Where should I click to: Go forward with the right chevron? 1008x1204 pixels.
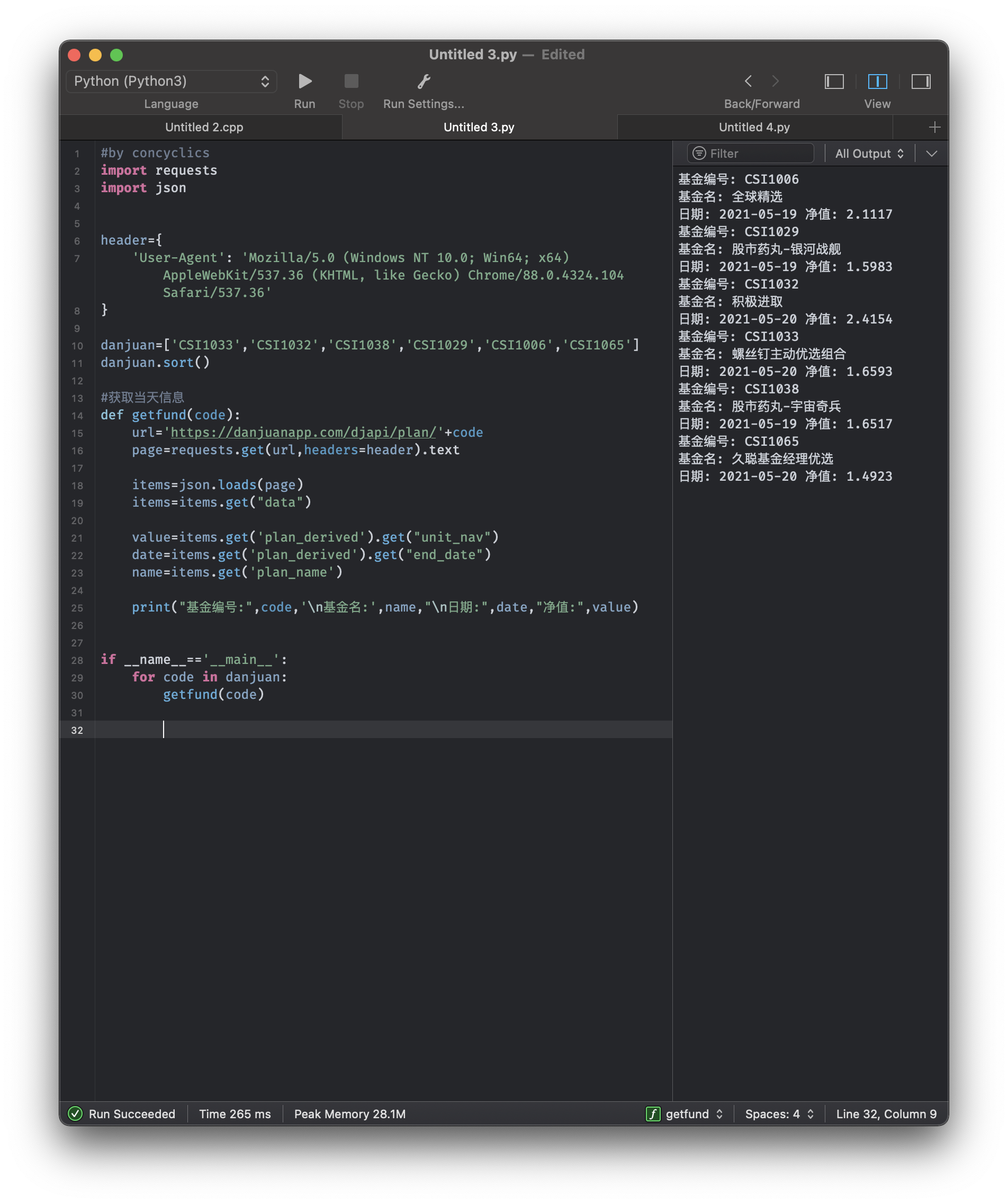click(775, 82)
